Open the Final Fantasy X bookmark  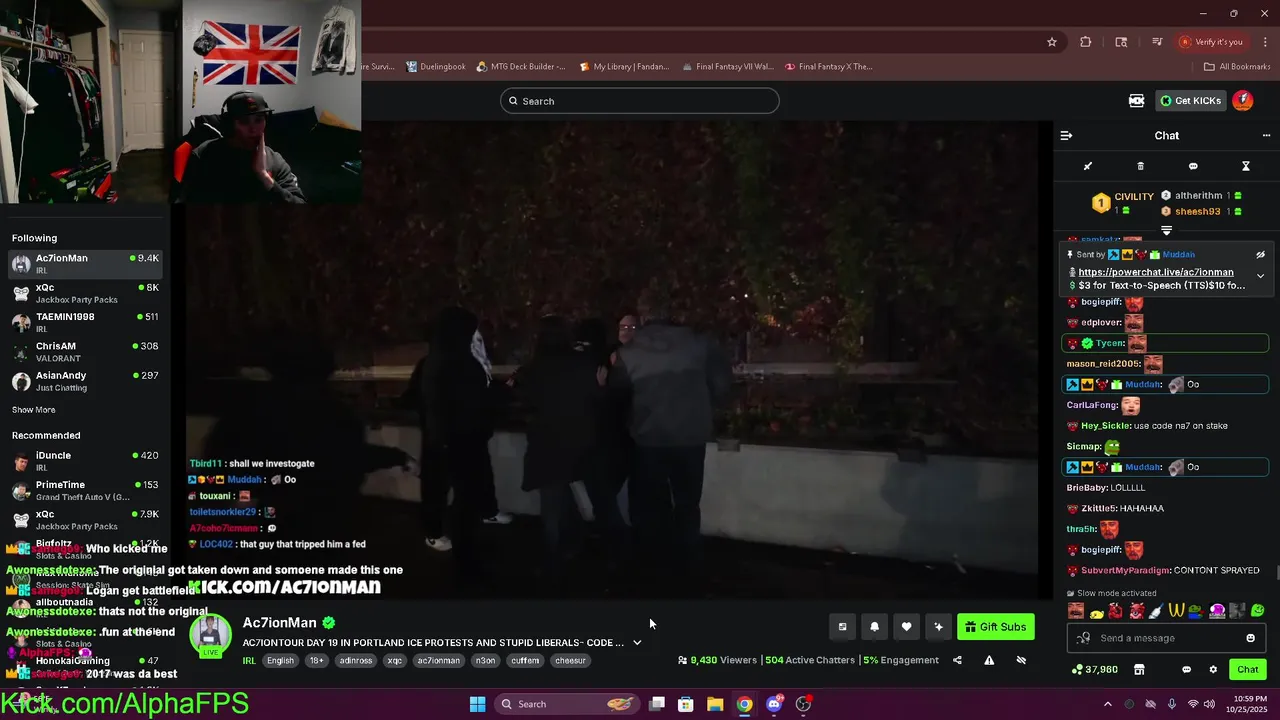click(829, 67)
